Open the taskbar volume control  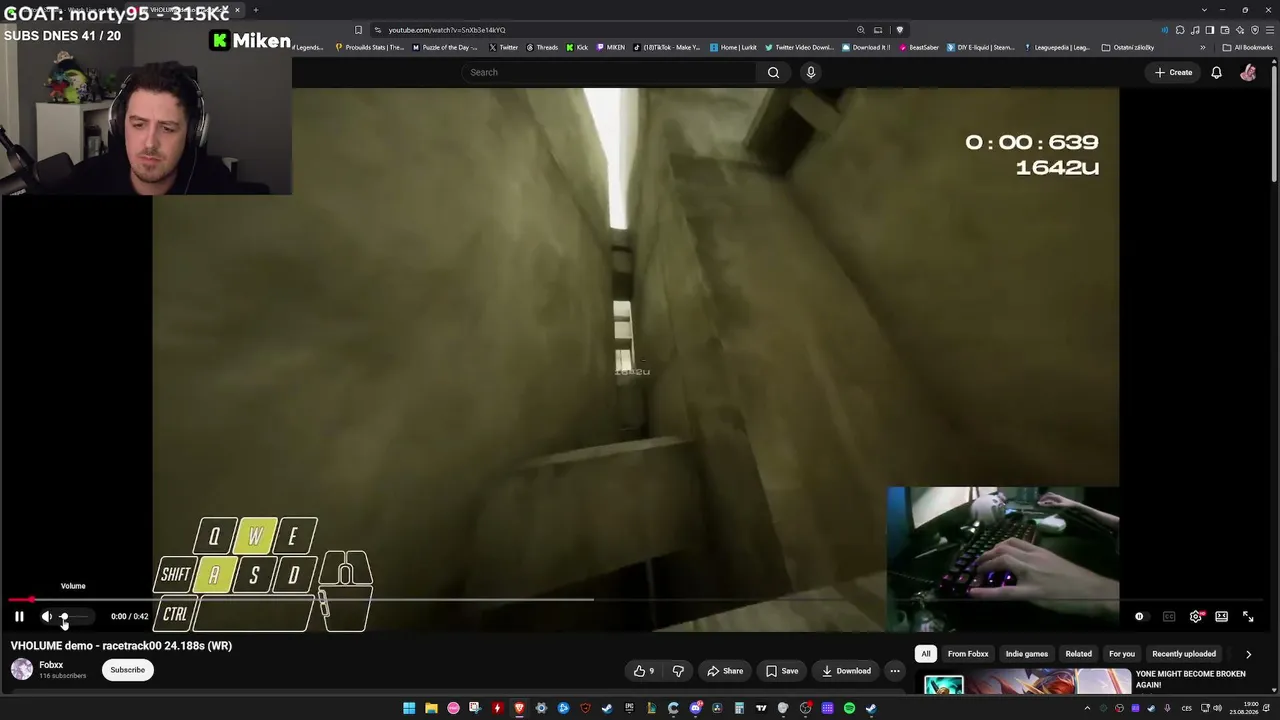pyautogui.click(x=1217, y=708)
